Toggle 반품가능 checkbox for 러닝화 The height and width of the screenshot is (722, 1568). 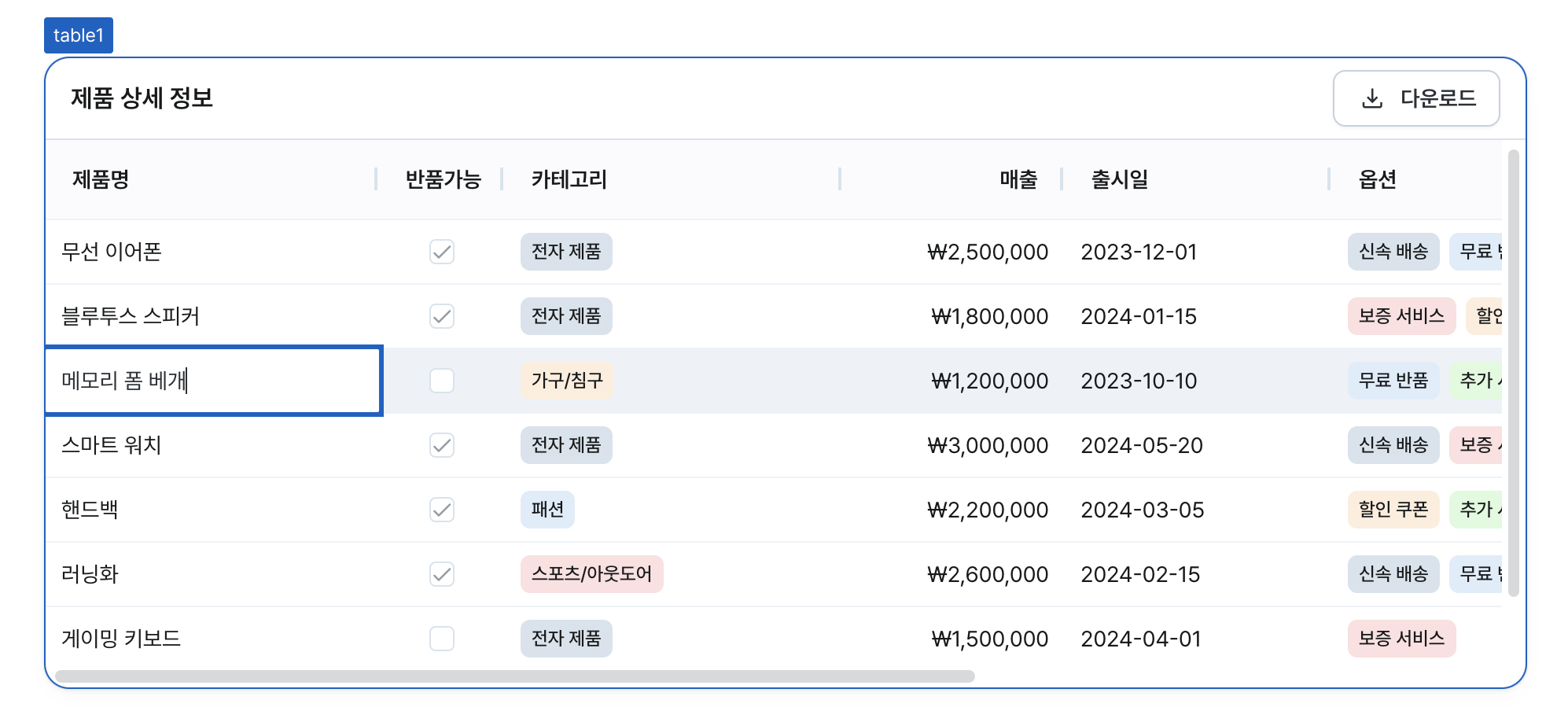click(x=442, y=574)
